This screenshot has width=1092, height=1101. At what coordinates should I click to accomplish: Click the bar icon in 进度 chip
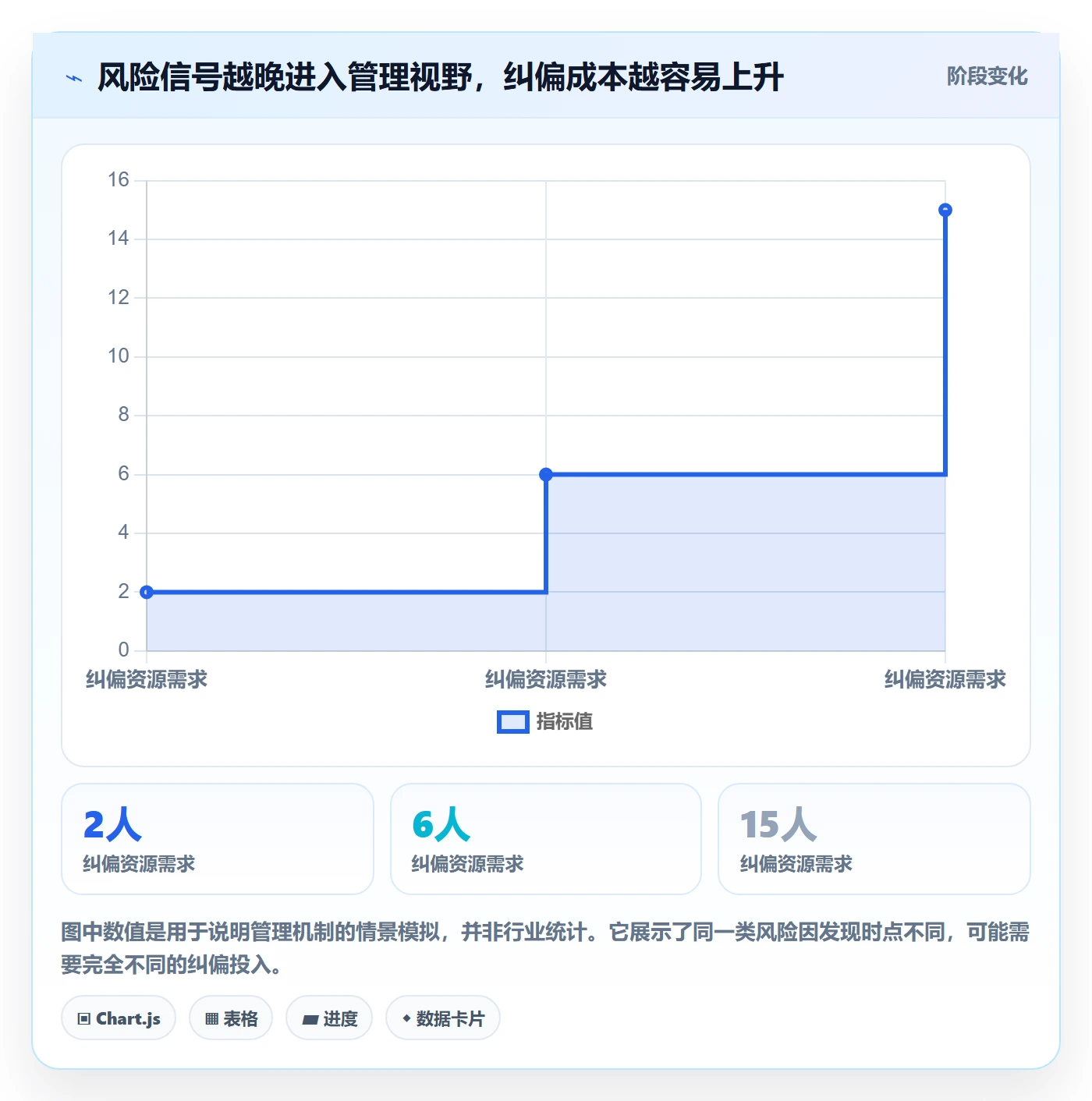(x=310, y=1019)
